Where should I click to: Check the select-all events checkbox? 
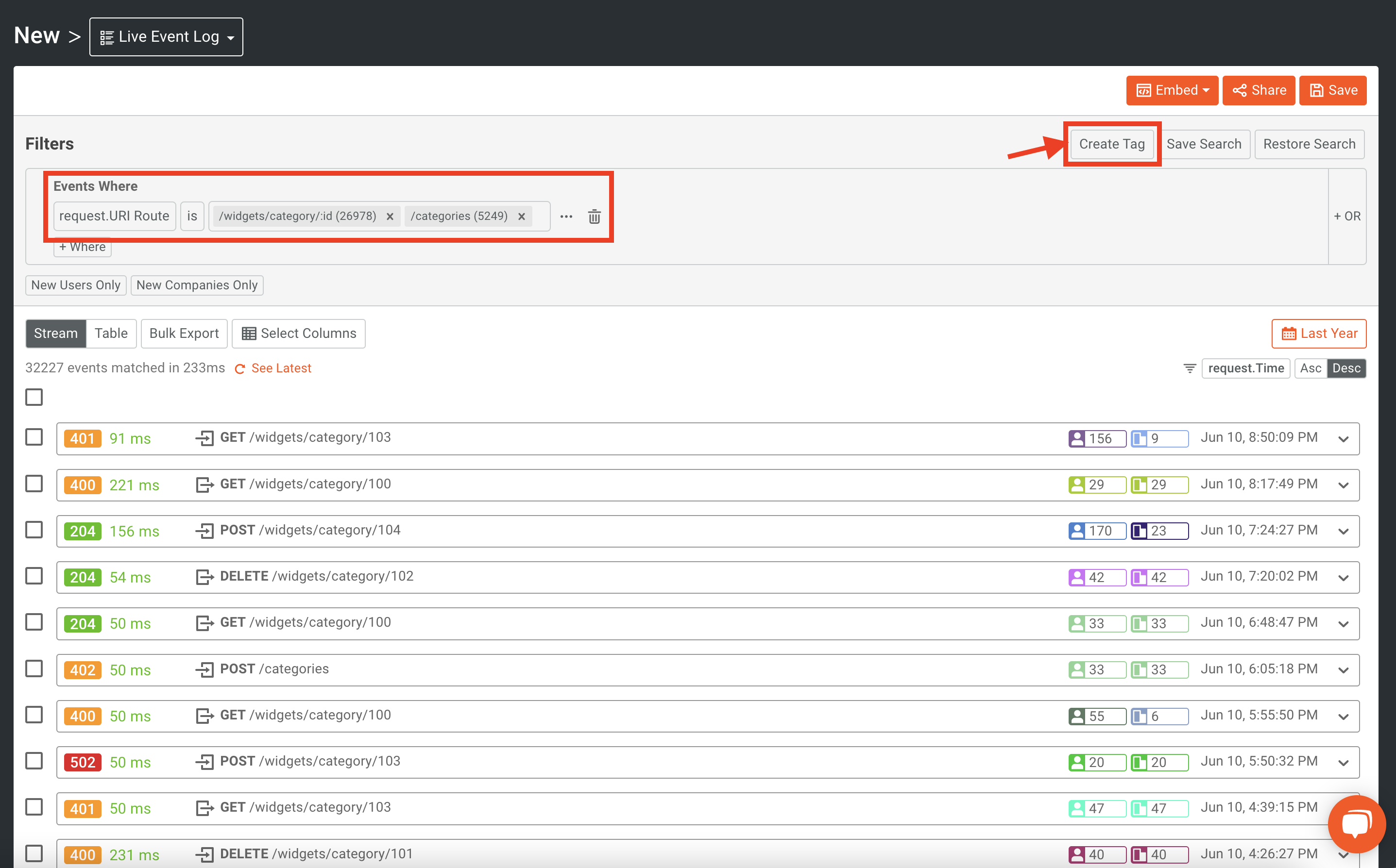(34, 397)
